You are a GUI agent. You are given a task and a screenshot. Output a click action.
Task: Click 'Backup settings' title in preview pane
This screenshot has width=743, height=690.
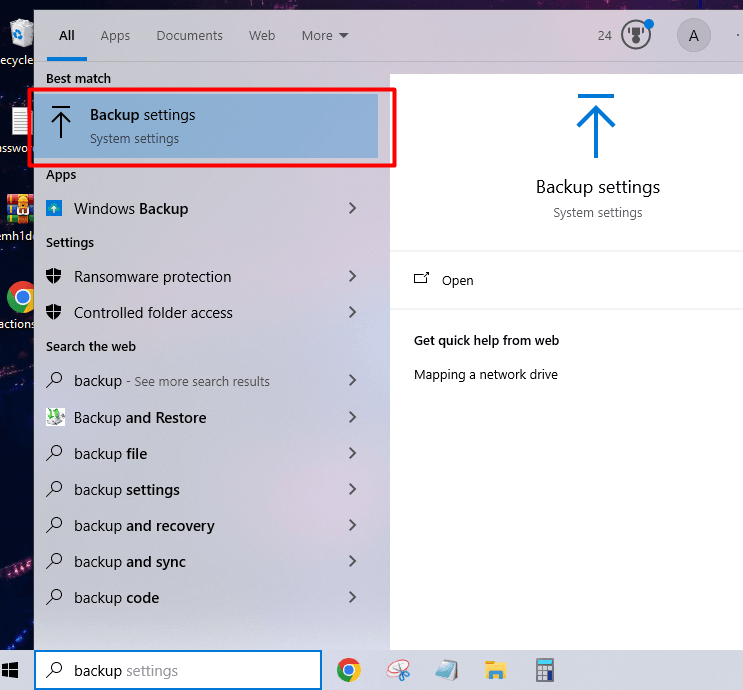tap(598, 187)
